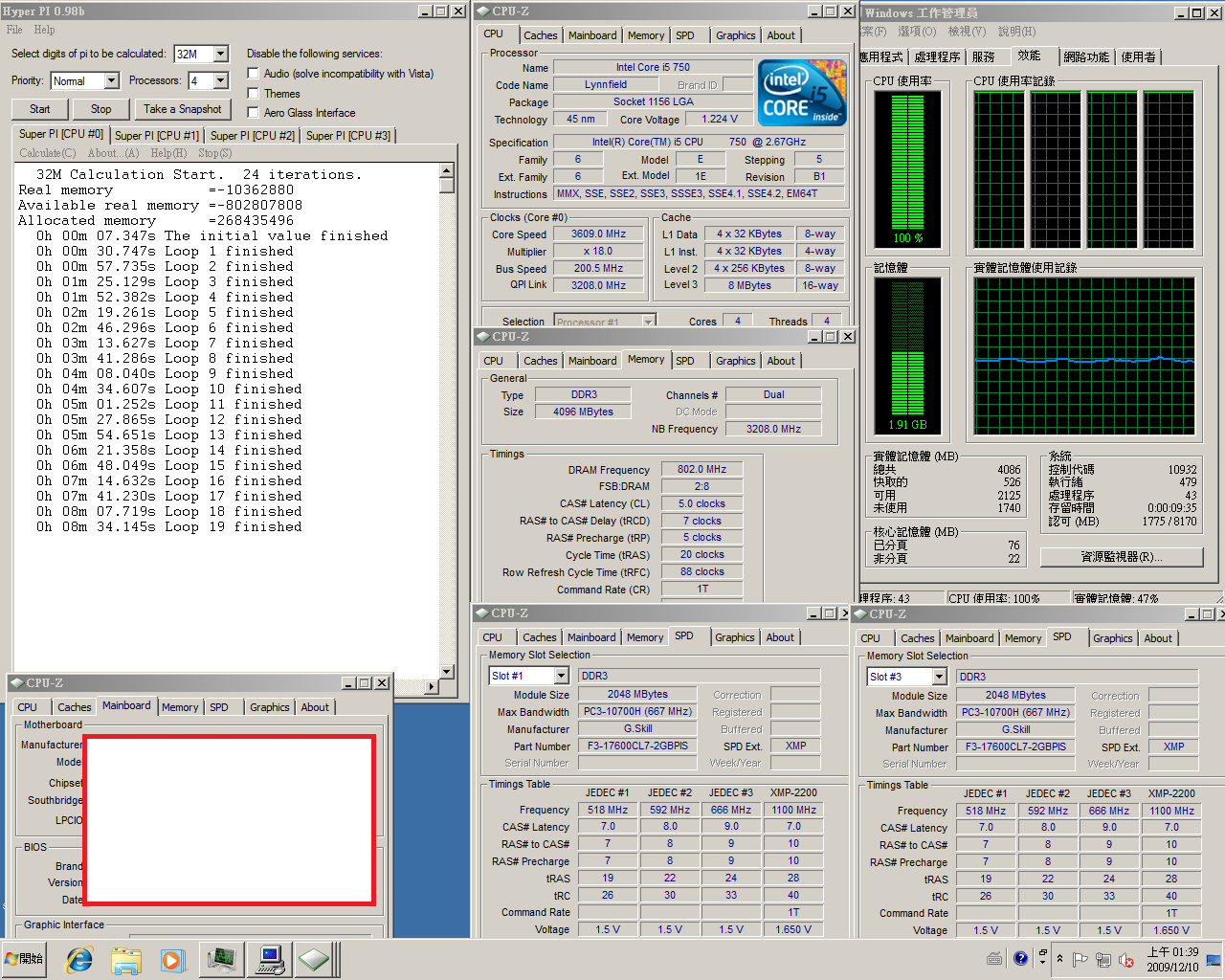Viewport: 1225px width, 980px height.
Task: Open Hyper PI Help menu
Action: pos(45,30)
